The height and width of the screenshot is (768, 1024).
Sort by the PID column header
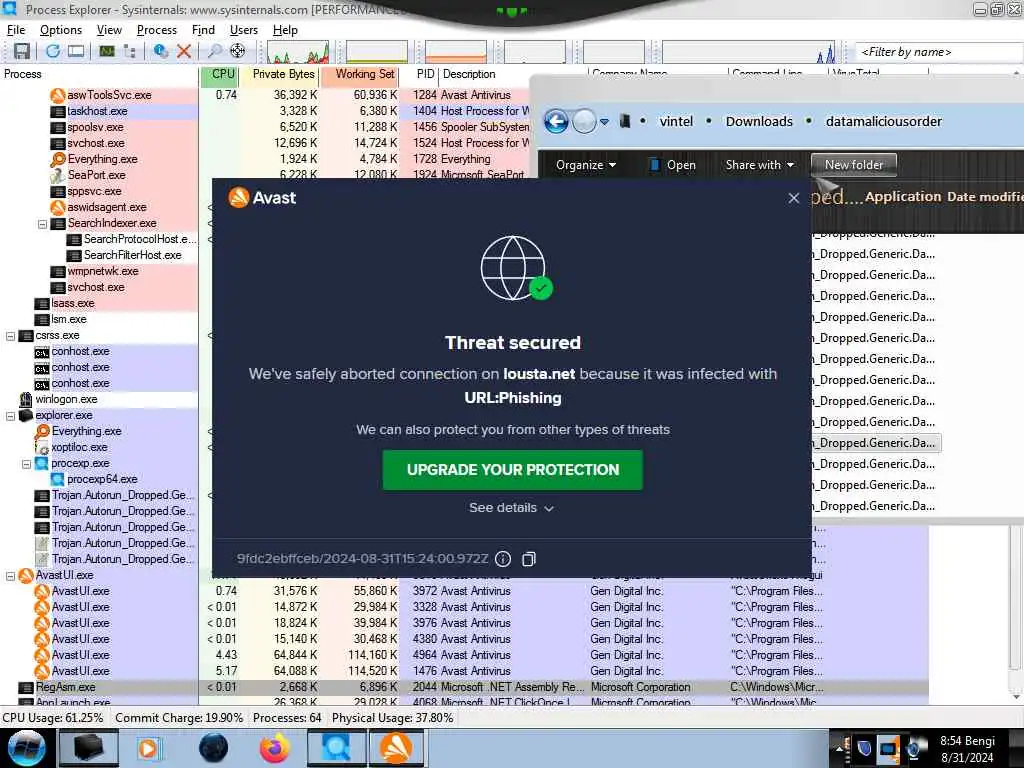click(x=419, y=74)
